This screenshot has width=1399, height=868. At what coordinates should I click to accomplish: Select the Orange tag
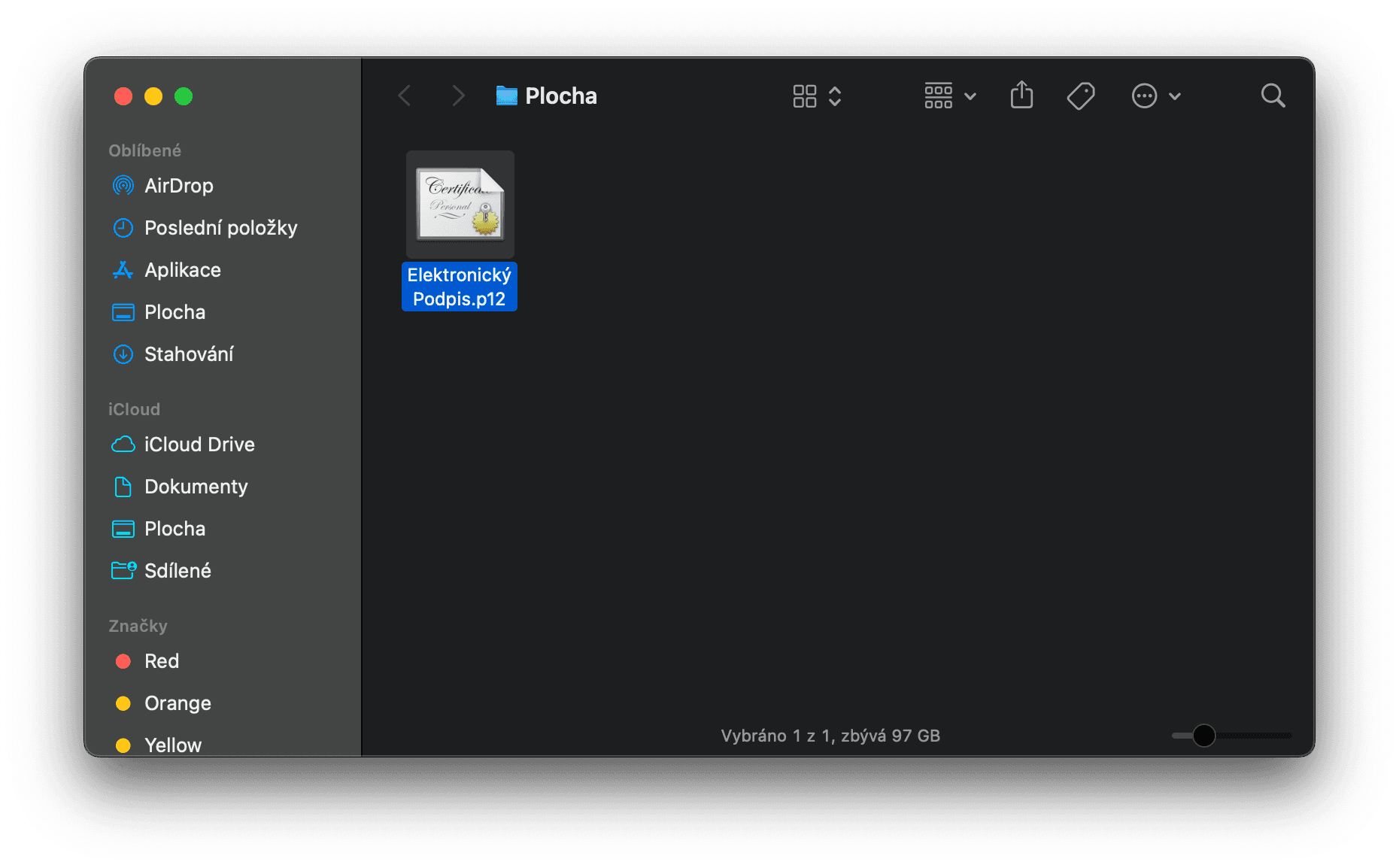178,703
